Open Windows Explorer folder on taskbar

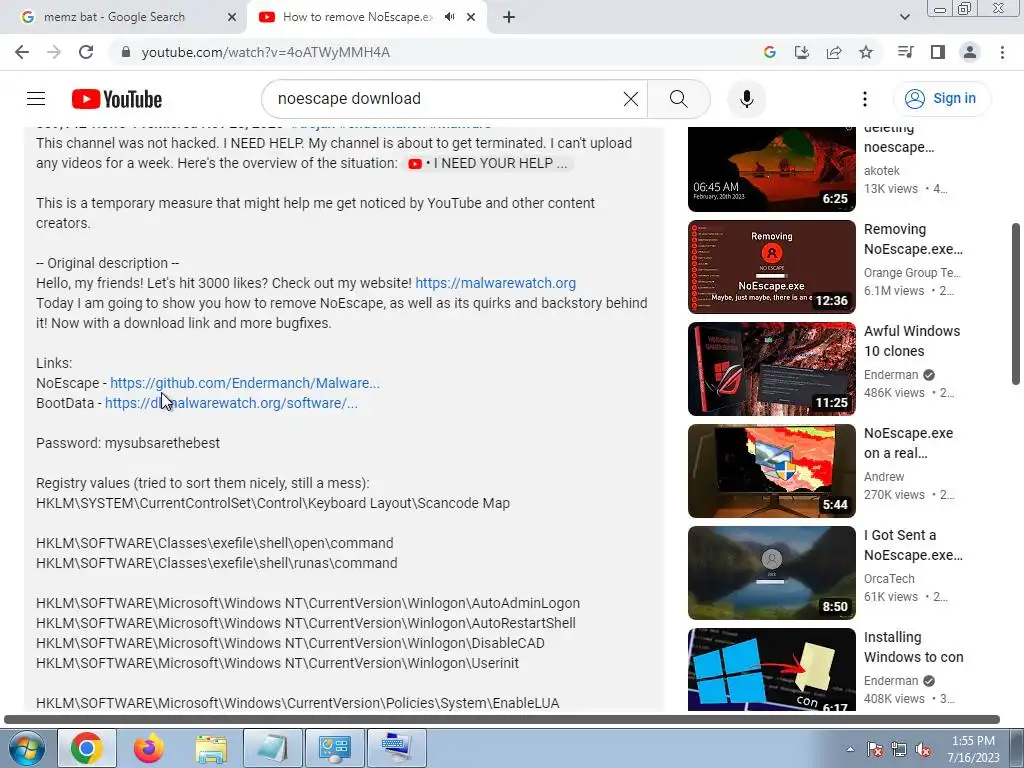(211, 748)
